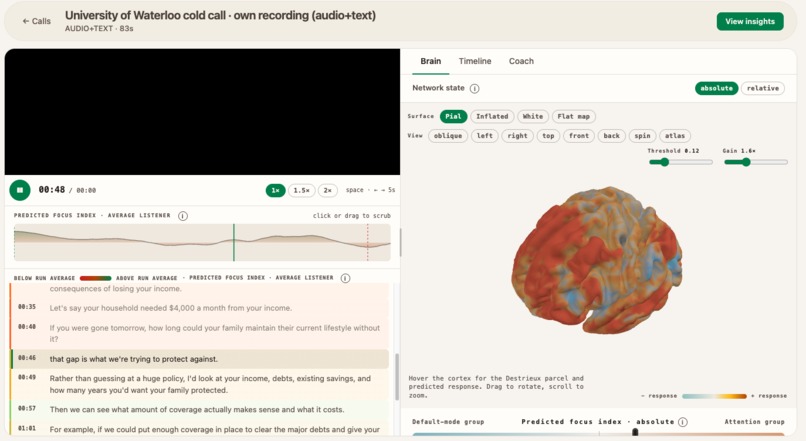
Task: Choose the White surface
Action: pyautogui.click(x=533, y=117)
